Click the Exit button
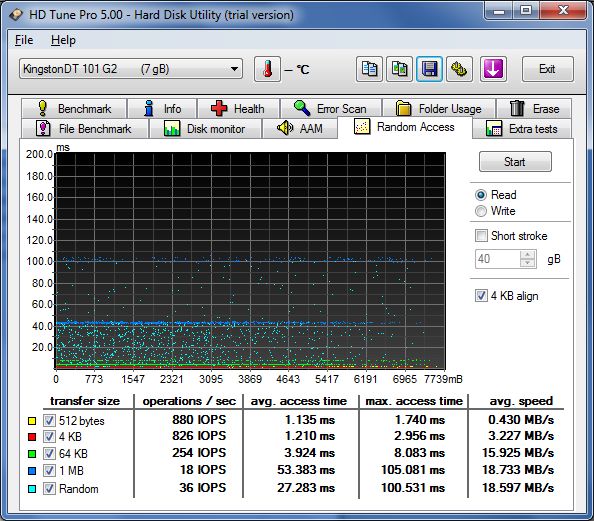The width and height of the screenshot is (594, 521). pyautogui.click(x=547, y=69)
